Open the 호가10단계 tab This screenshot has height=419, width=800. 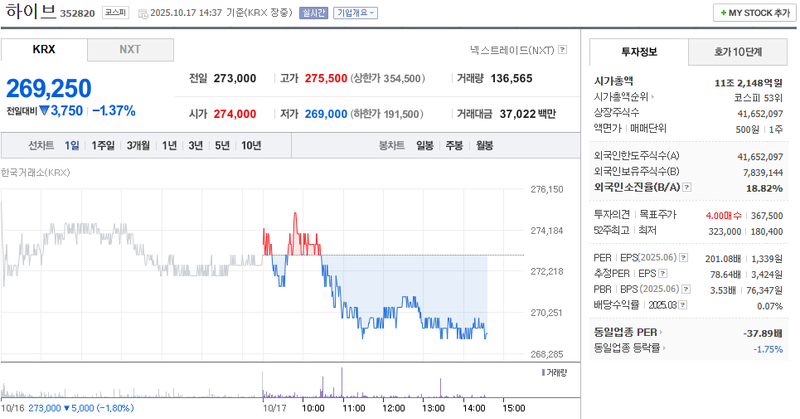[x=738, y=51]
